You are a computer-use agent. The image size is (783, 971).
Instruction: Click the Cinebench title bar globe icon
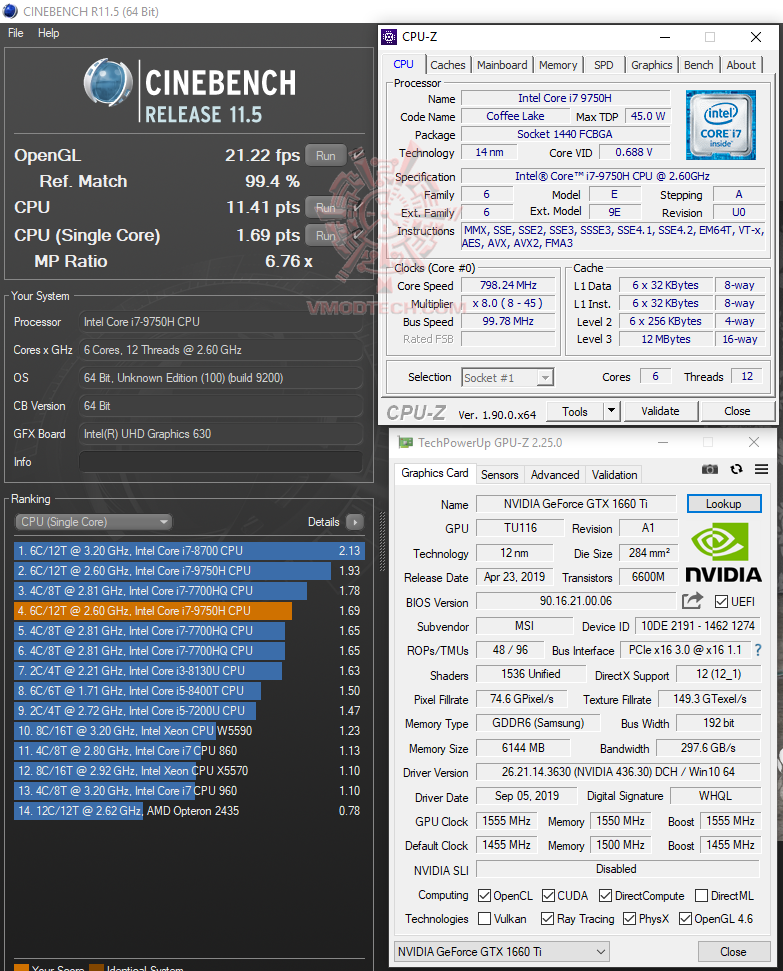pyautogui.click(x=11, y=11)
